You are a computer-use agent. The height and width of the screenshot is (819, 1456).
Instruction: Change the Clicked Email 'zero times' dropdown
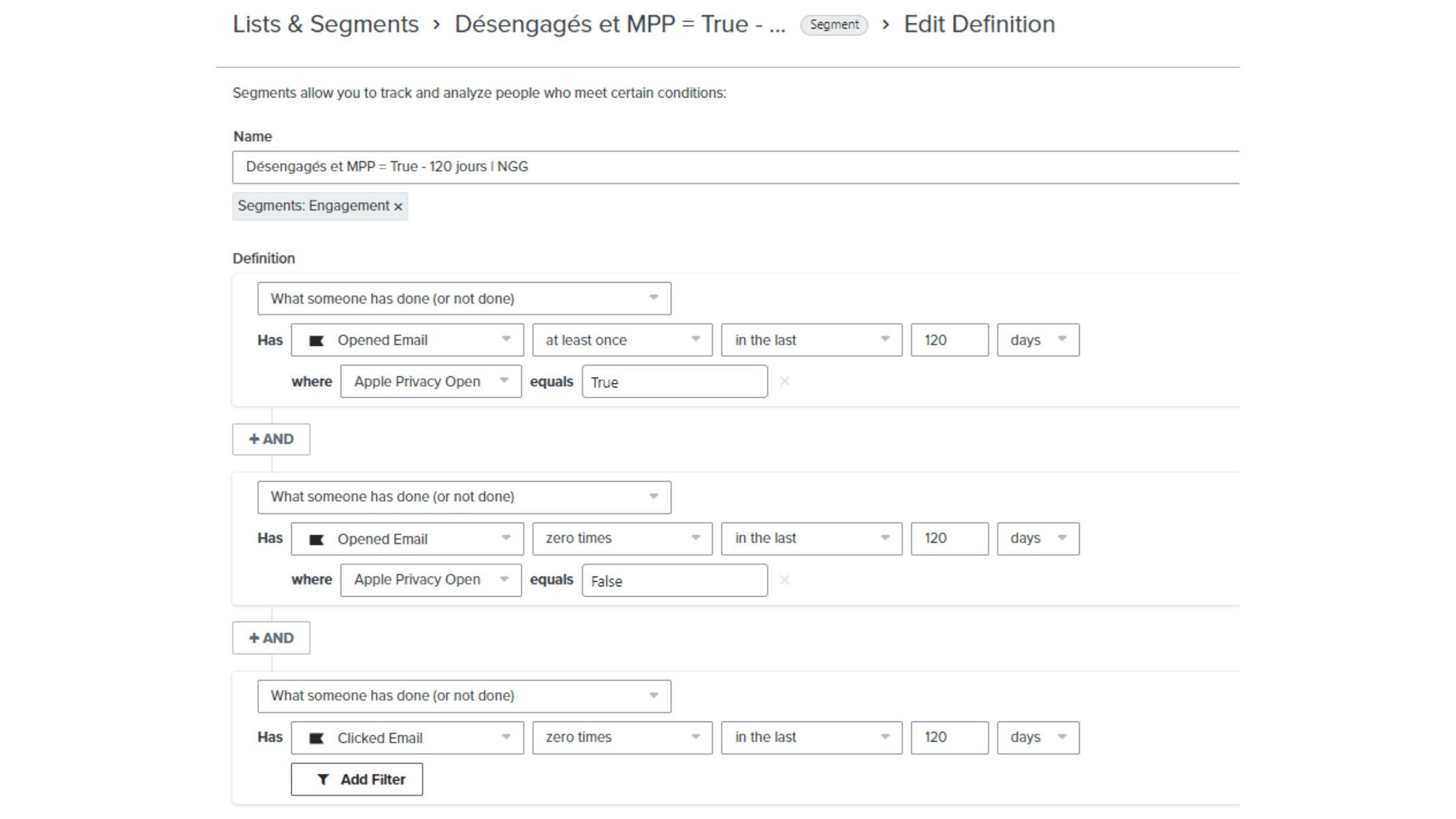pyautogui.click(x=622, y=738)
